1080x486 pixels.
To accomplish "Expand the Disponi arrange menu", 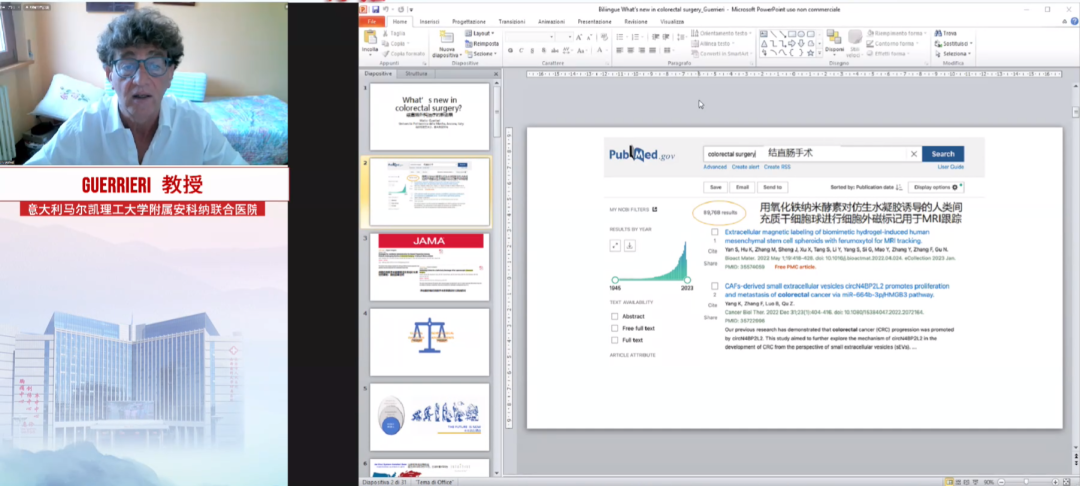I will point(834,44).
